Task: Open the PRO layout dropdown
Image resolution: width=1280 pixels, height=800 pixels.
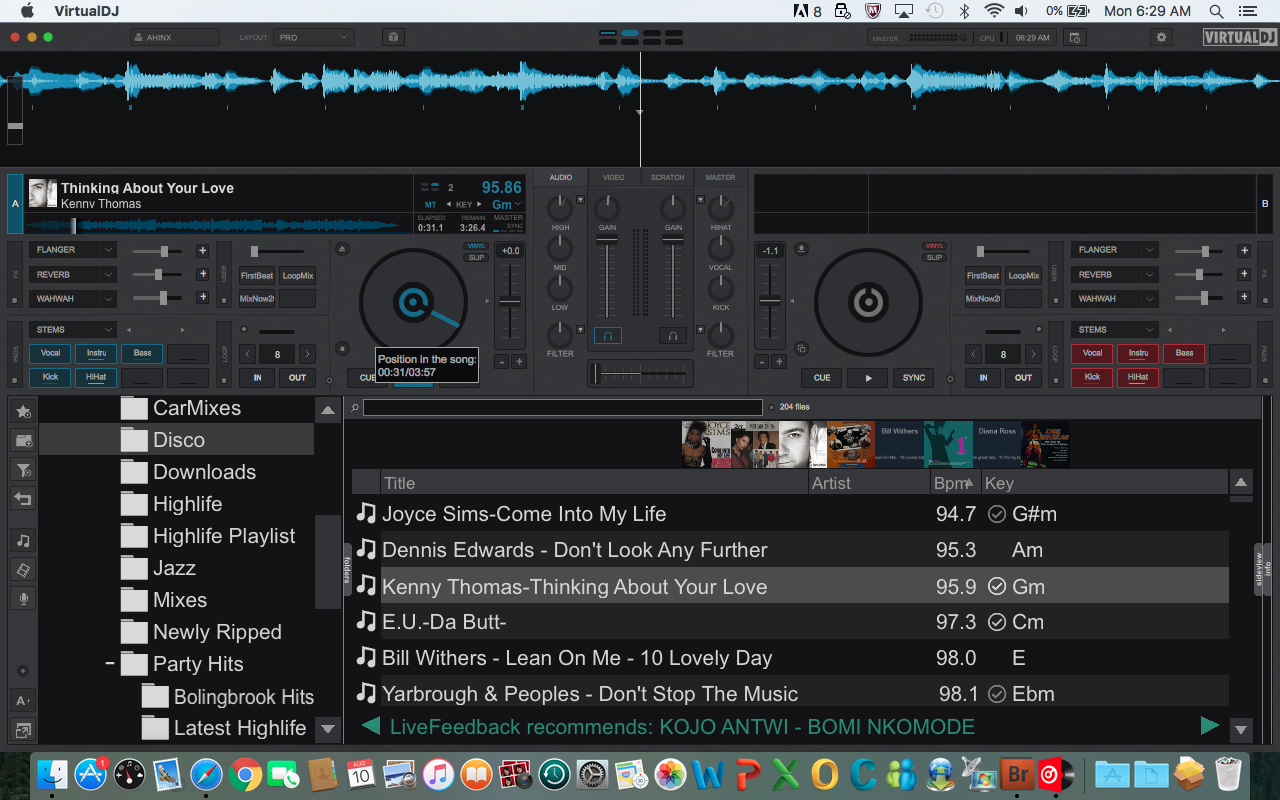Action: click(x=314, y=37)
